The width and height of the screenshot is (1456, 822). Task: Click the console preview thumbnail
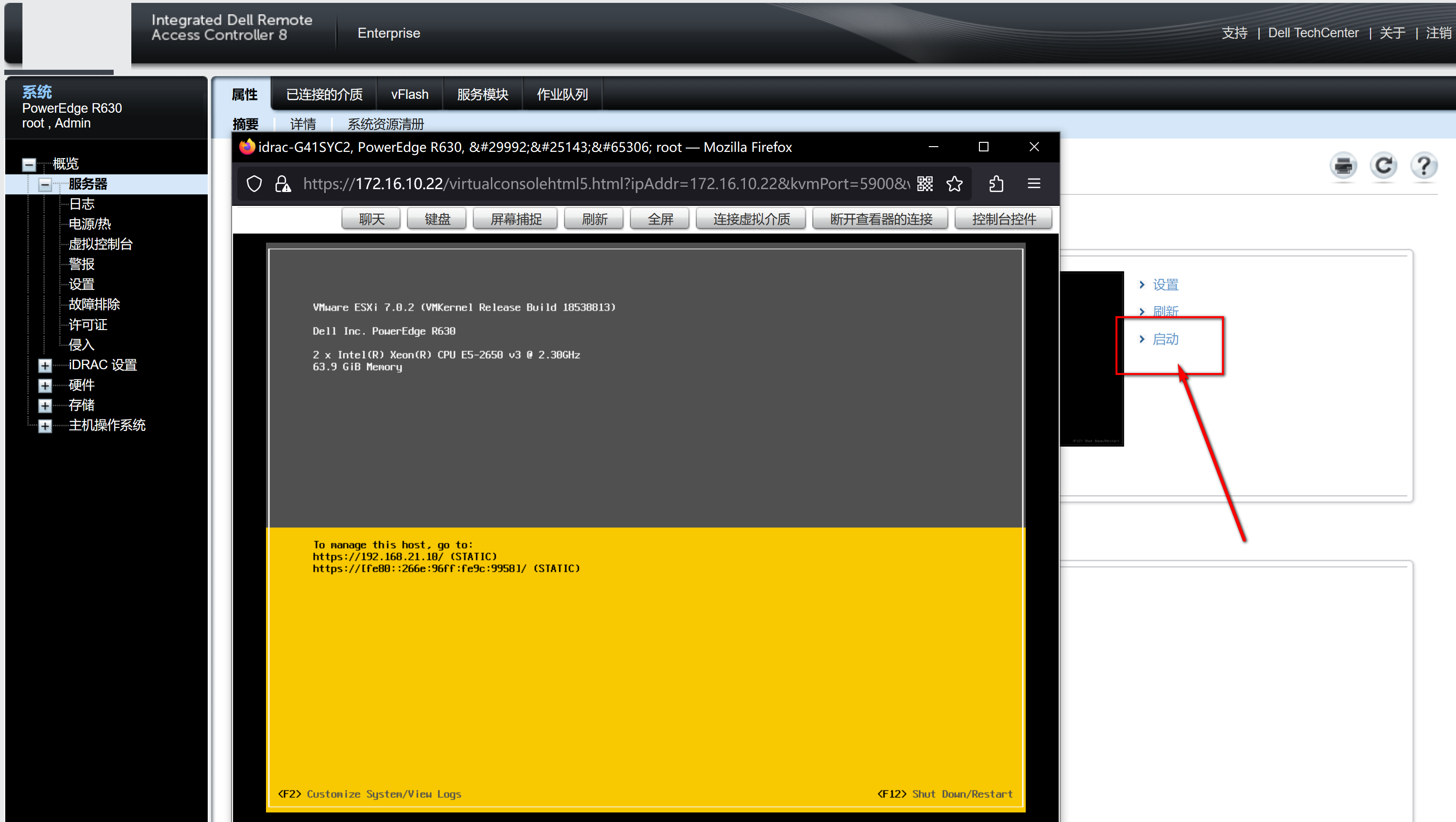1092,358
